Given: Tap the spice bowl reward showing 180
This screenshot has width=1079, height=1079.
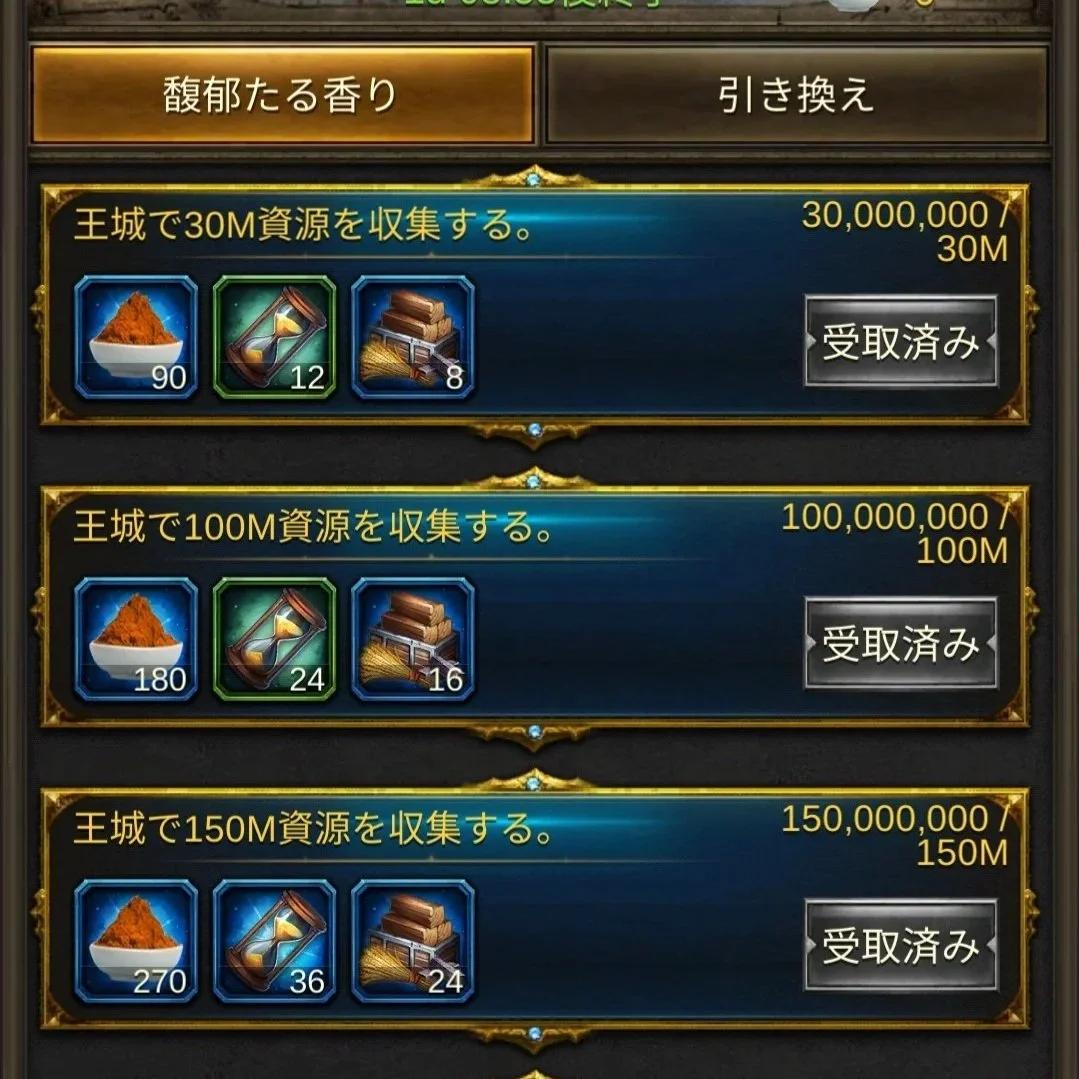Looking at the screenshot, I should [136, 639].
